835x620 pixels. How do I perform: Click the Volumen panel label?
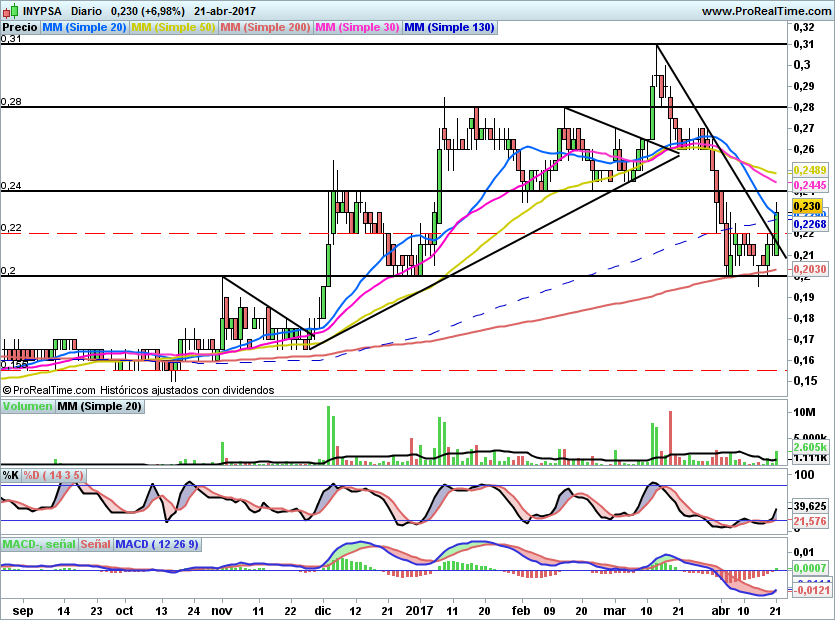(x=27, y=407)
